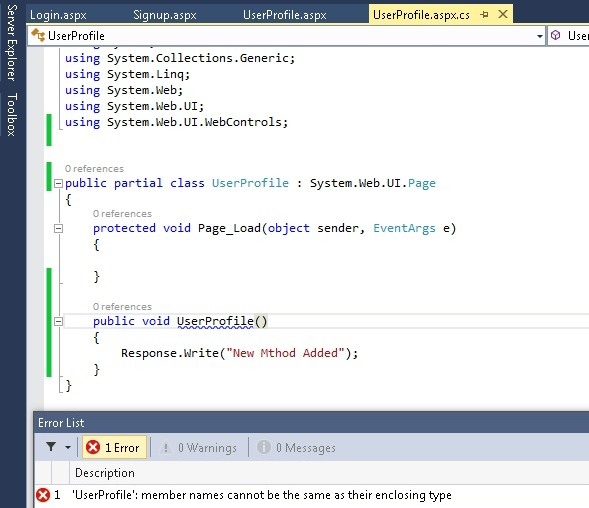The width and height of the screenshot is (589, 508).
Task: Switch to the Login.aspx tab
Action: pyautogui.click(x=58, y=15)
